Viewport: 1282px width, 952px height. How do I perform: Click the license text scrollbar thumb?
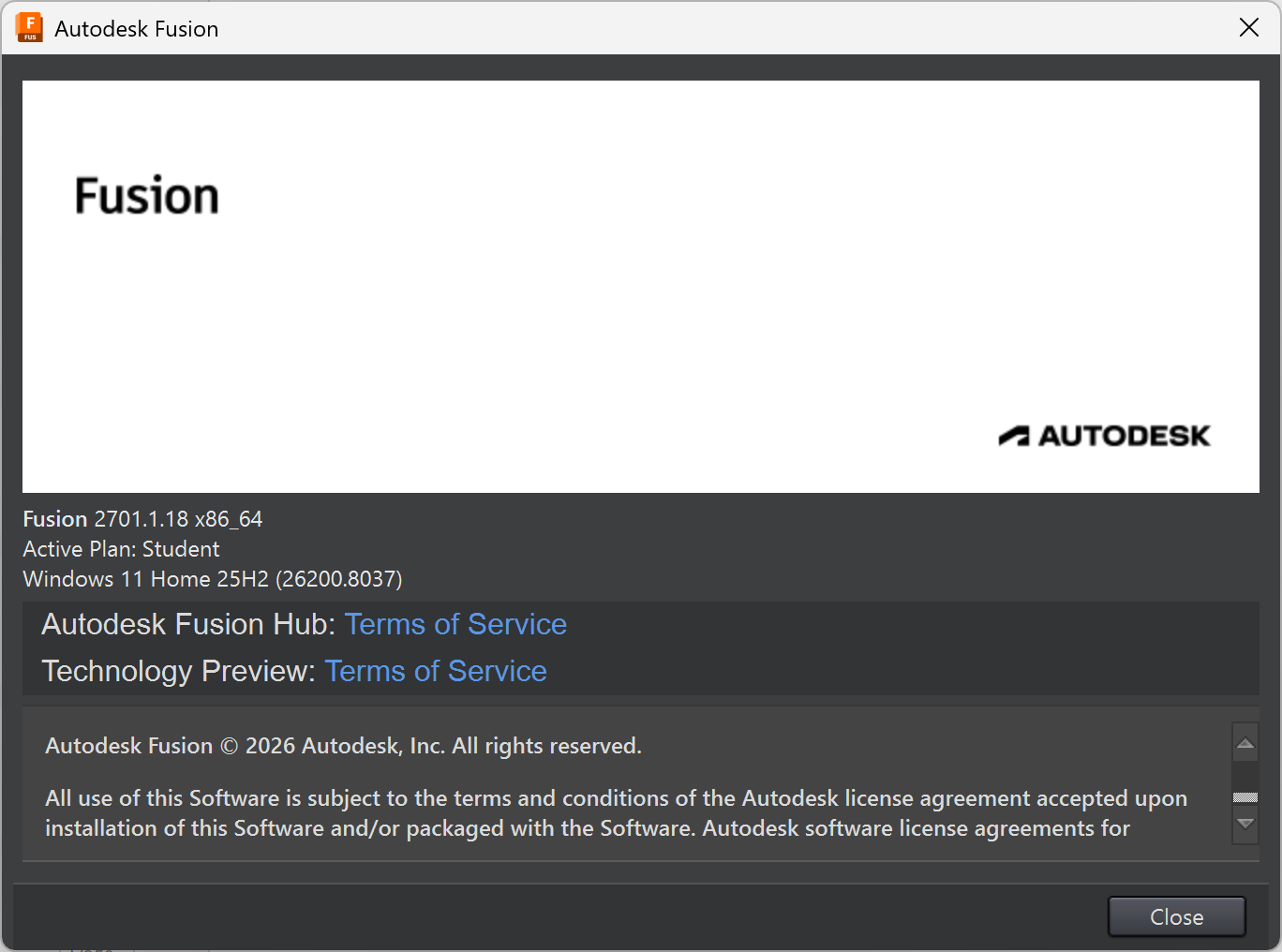click(1245, 797)
